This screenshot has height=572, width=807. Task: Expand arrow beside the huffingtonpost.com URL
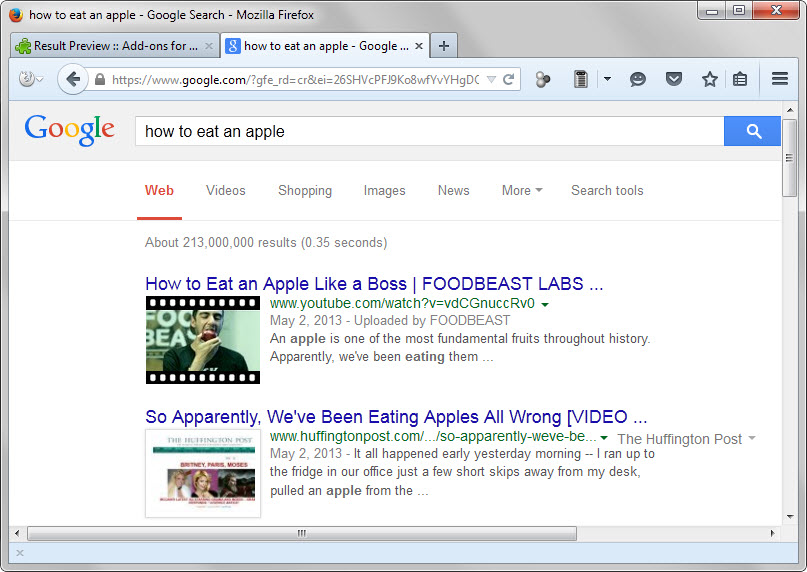[x=604, y=438]
